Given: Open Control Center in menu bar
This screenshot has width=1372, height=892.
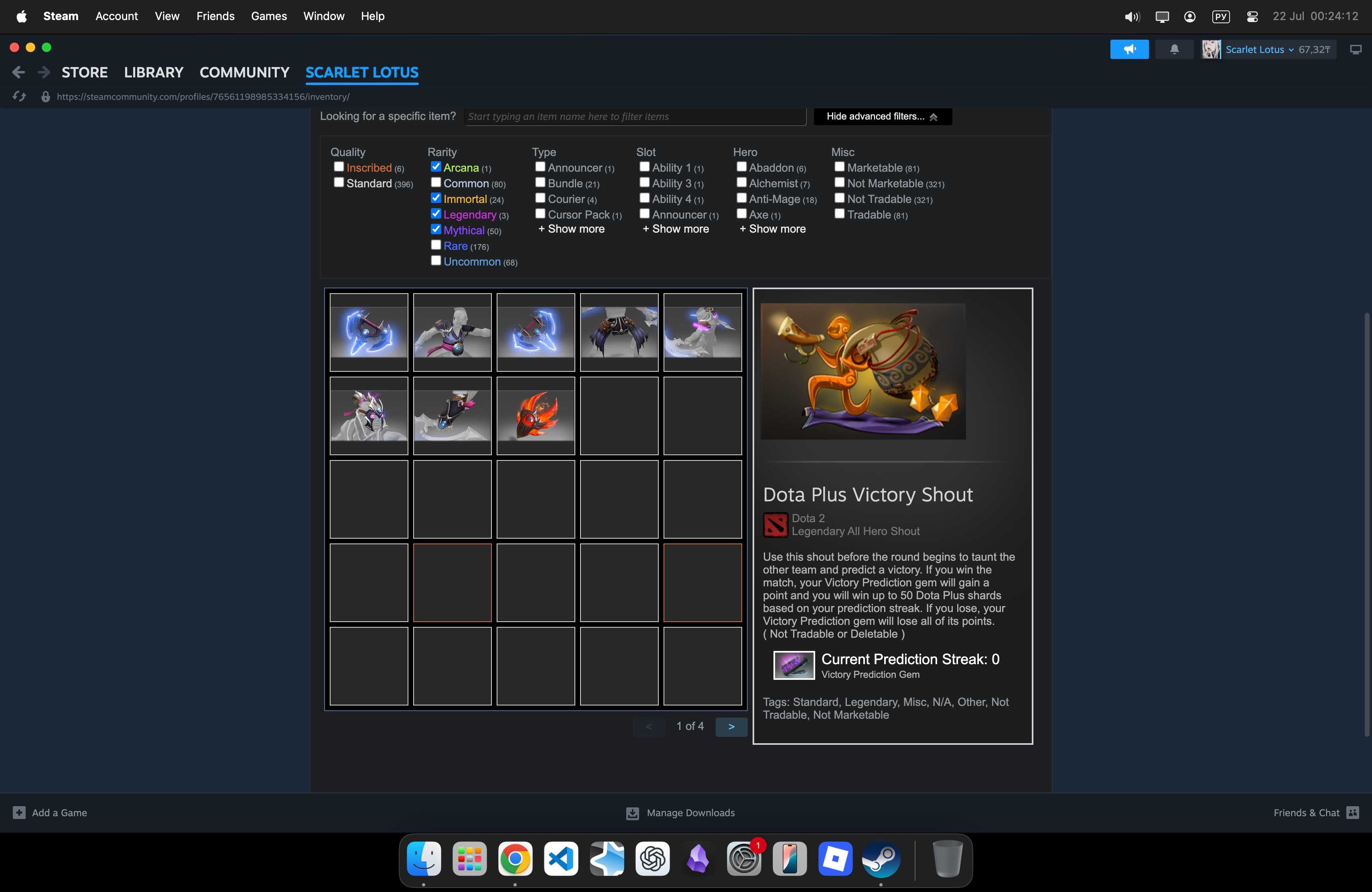Looking at the screenshot, I should (x=1252, y=17).
